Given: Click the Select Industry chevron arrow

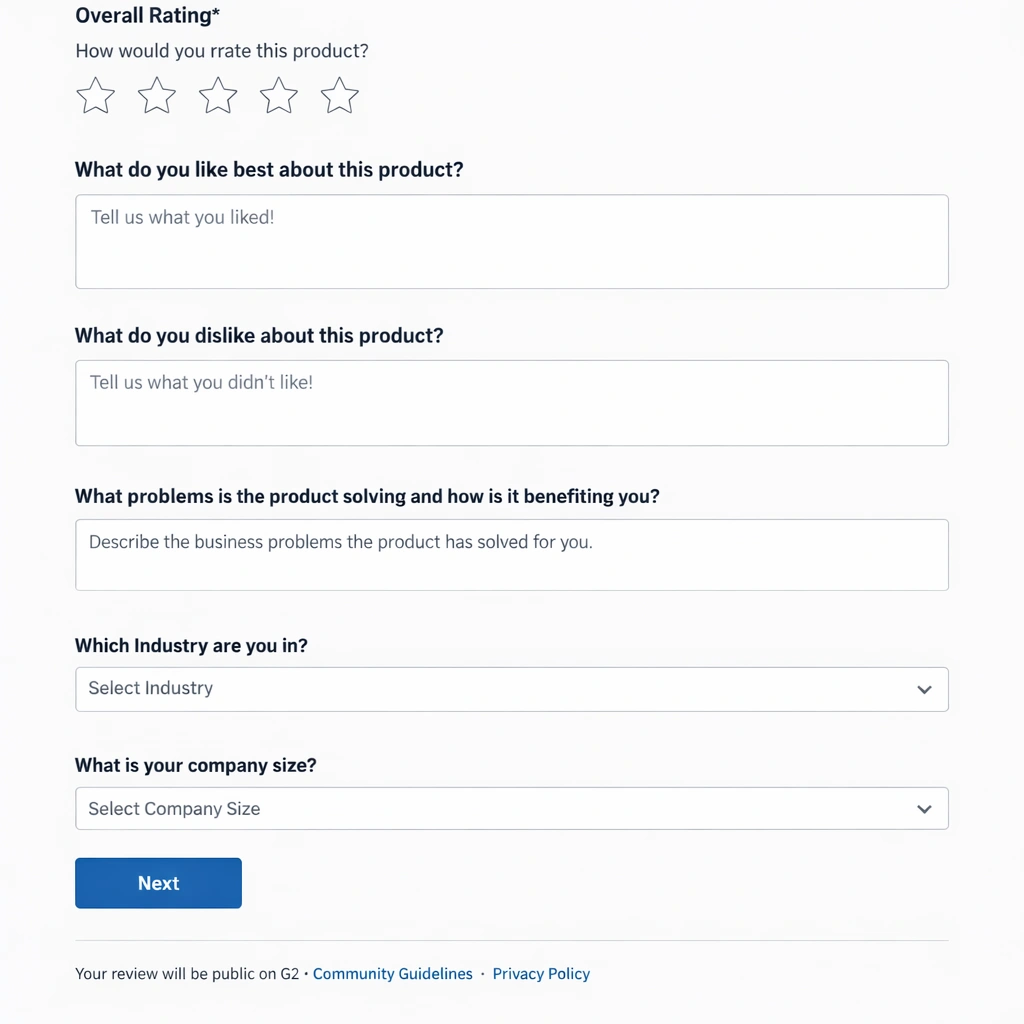Looking at the screenshot, I should (x=924, y=690).
